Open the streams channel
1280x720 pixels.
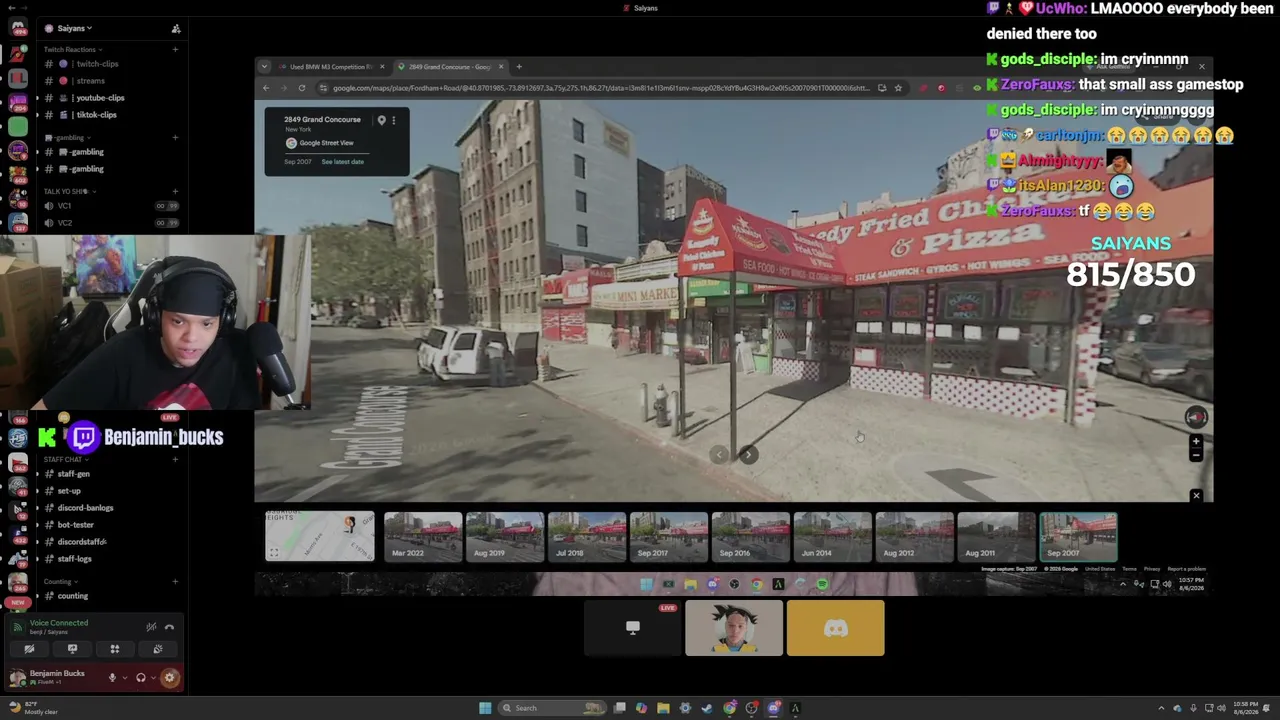coord(110,81)
